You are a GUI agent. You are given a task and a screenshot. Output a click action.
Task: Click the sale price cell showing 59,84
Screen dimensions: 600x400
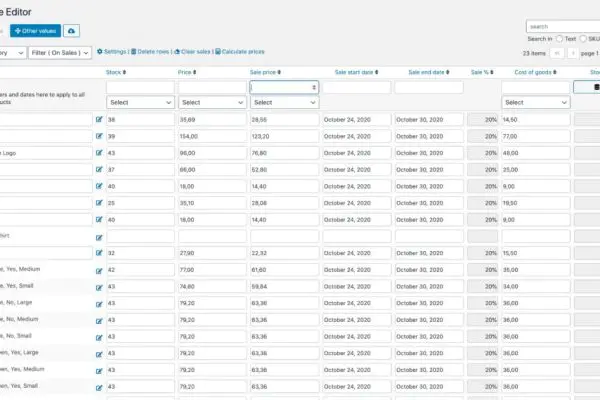(284, 286)
